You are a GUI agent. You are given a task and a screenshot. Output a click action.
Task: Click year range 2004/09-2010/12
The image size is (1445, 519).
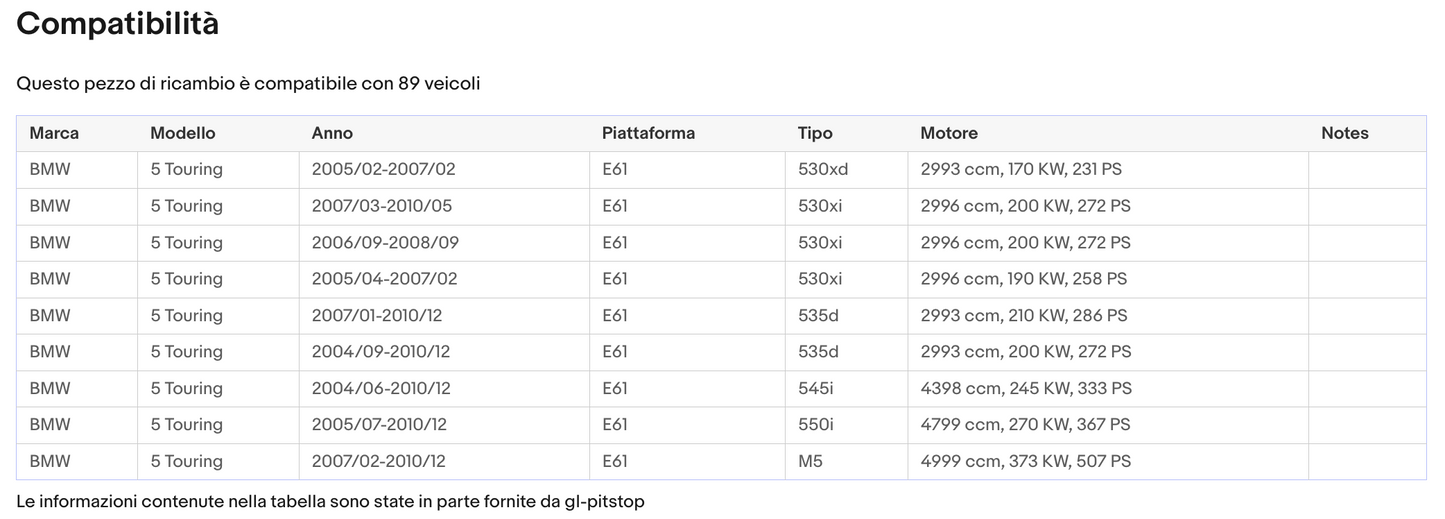(x=381, y=352)
